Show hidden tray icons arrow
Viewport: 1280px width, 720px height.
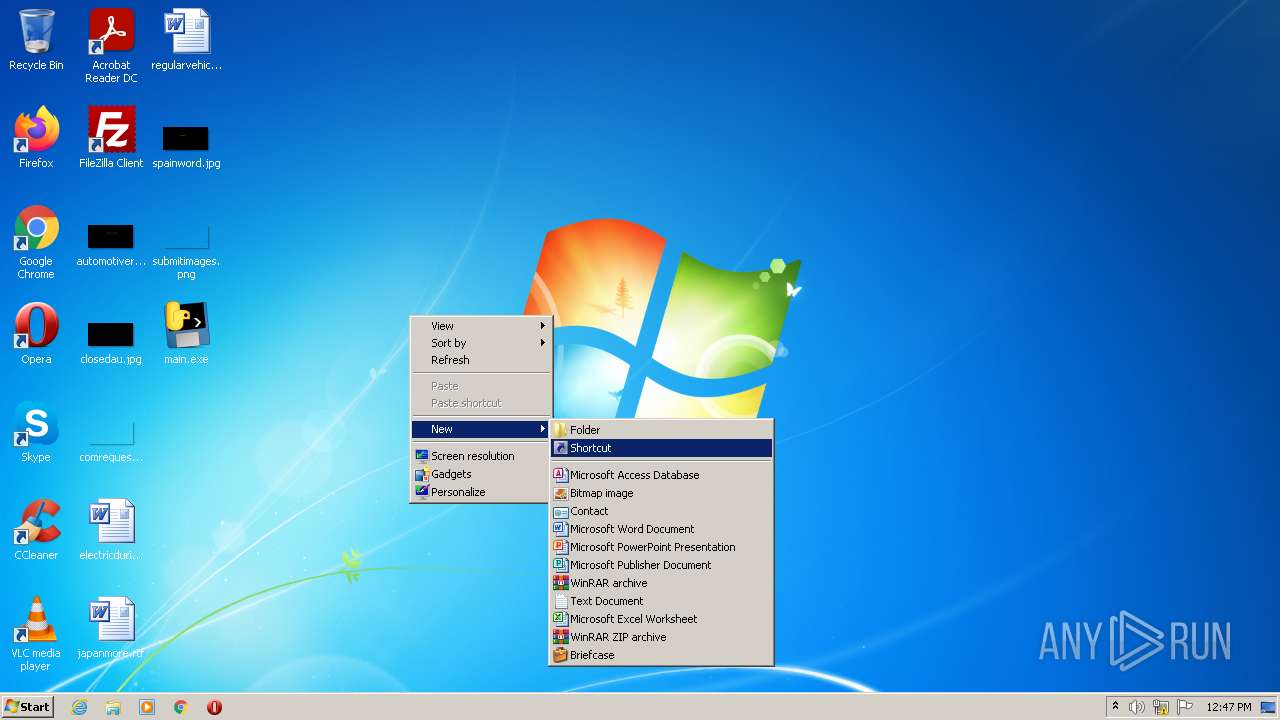pos(1115,707)
